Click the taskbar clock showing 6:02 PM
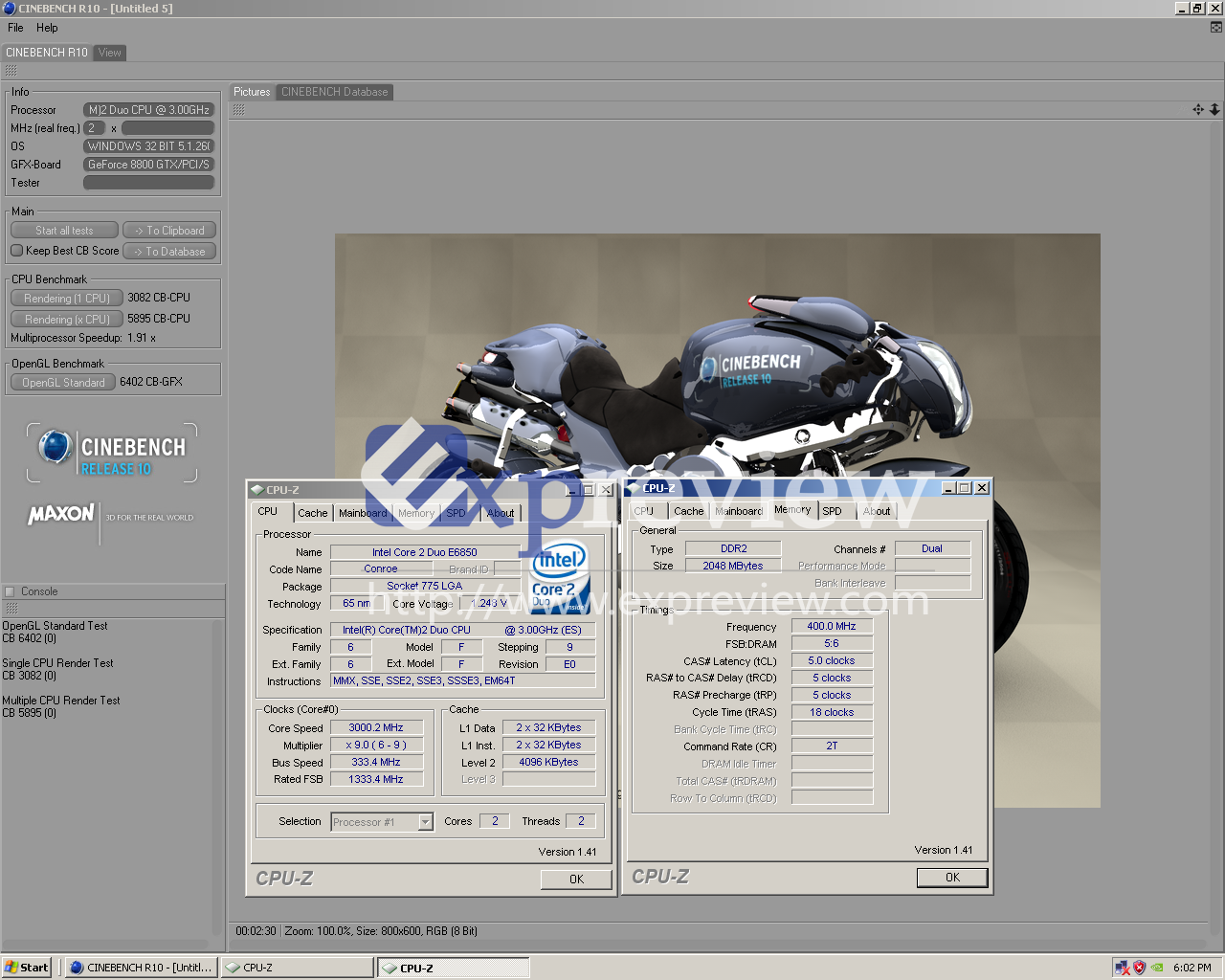This screenshot has height=980, width=1225. point(1192,968)
